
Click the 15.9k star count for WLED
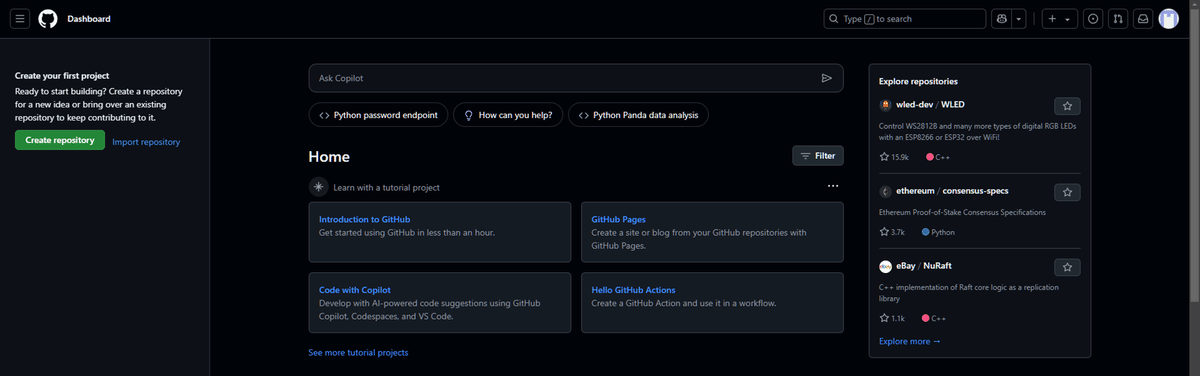pyautogui.click(x=894, y=157)
